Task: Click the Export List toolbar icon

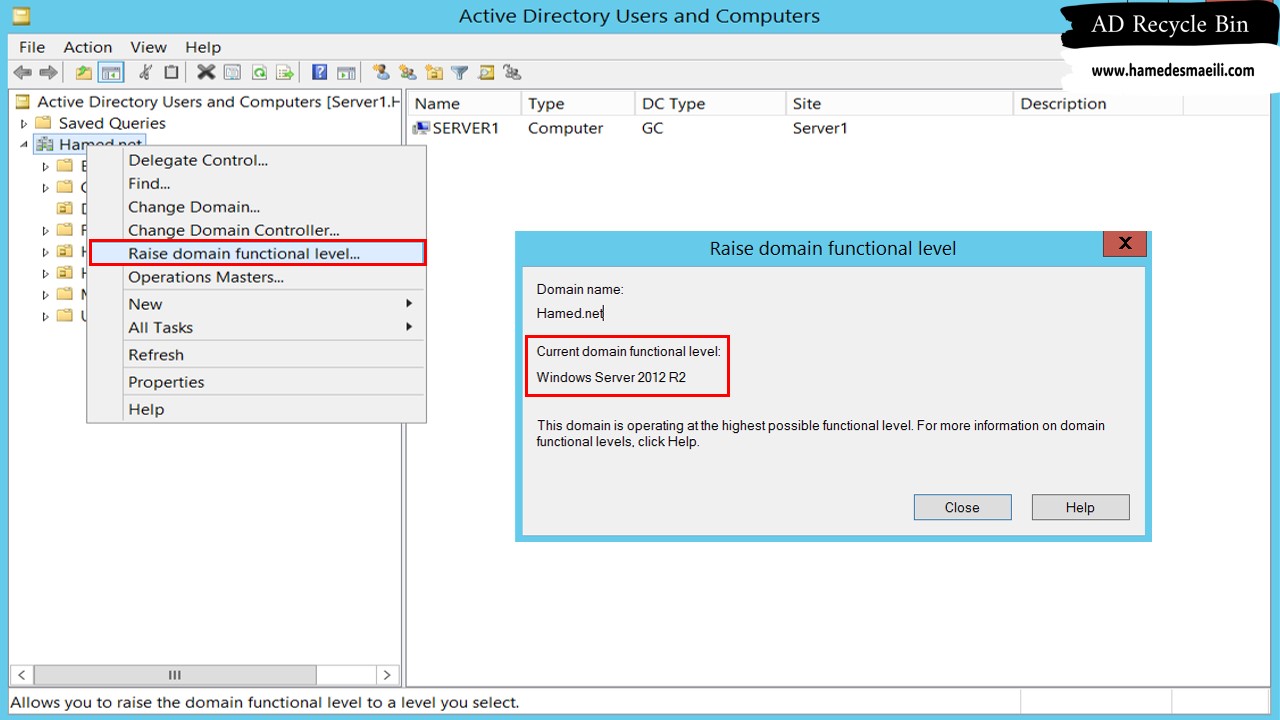Action: tap(285, 72)
